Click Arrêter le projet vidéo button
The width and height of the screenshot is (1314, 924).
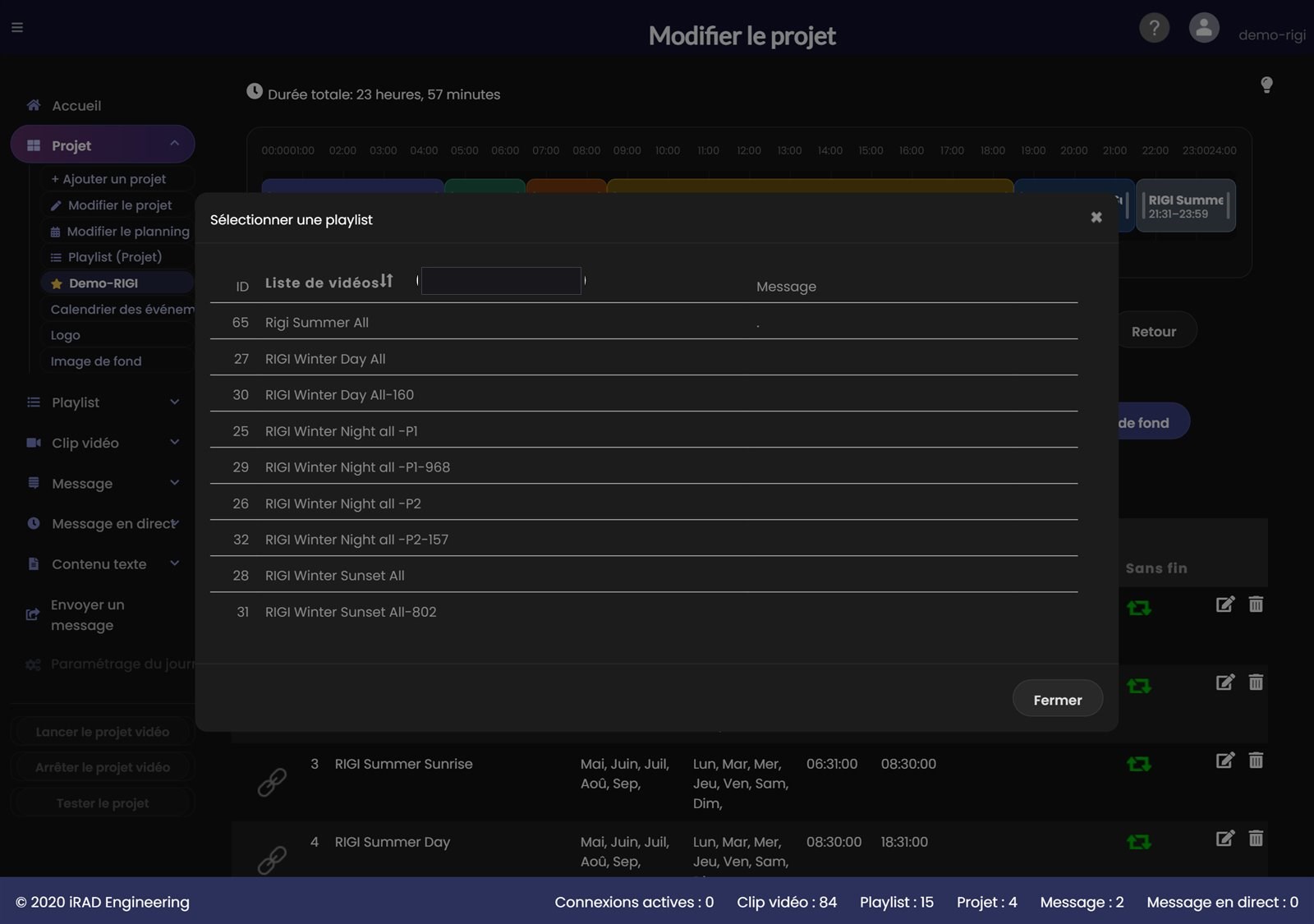103,767
